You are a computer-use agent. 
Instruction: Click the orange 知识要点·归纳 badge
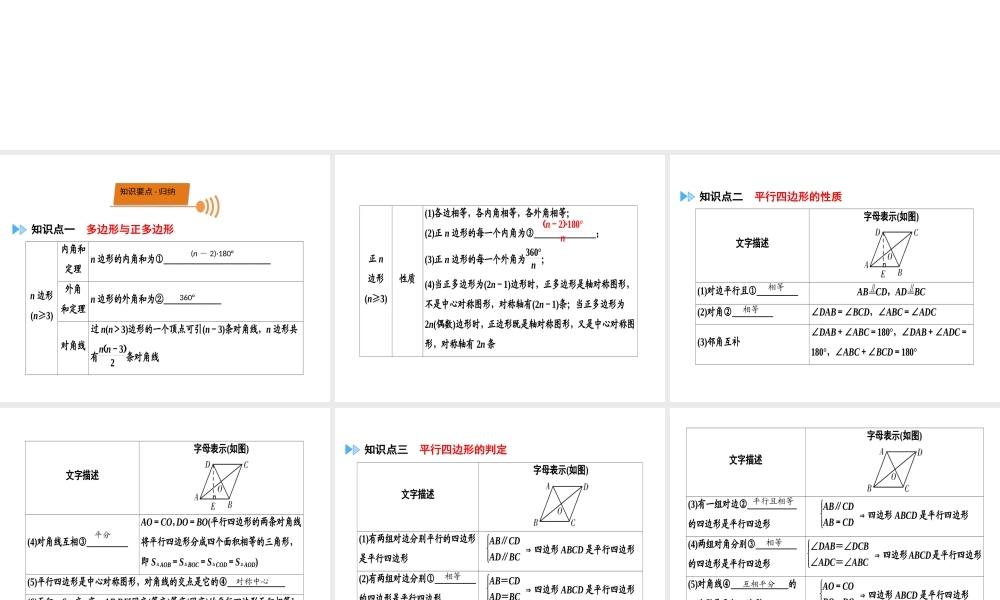pyautogui.click(x=151, y=194)
